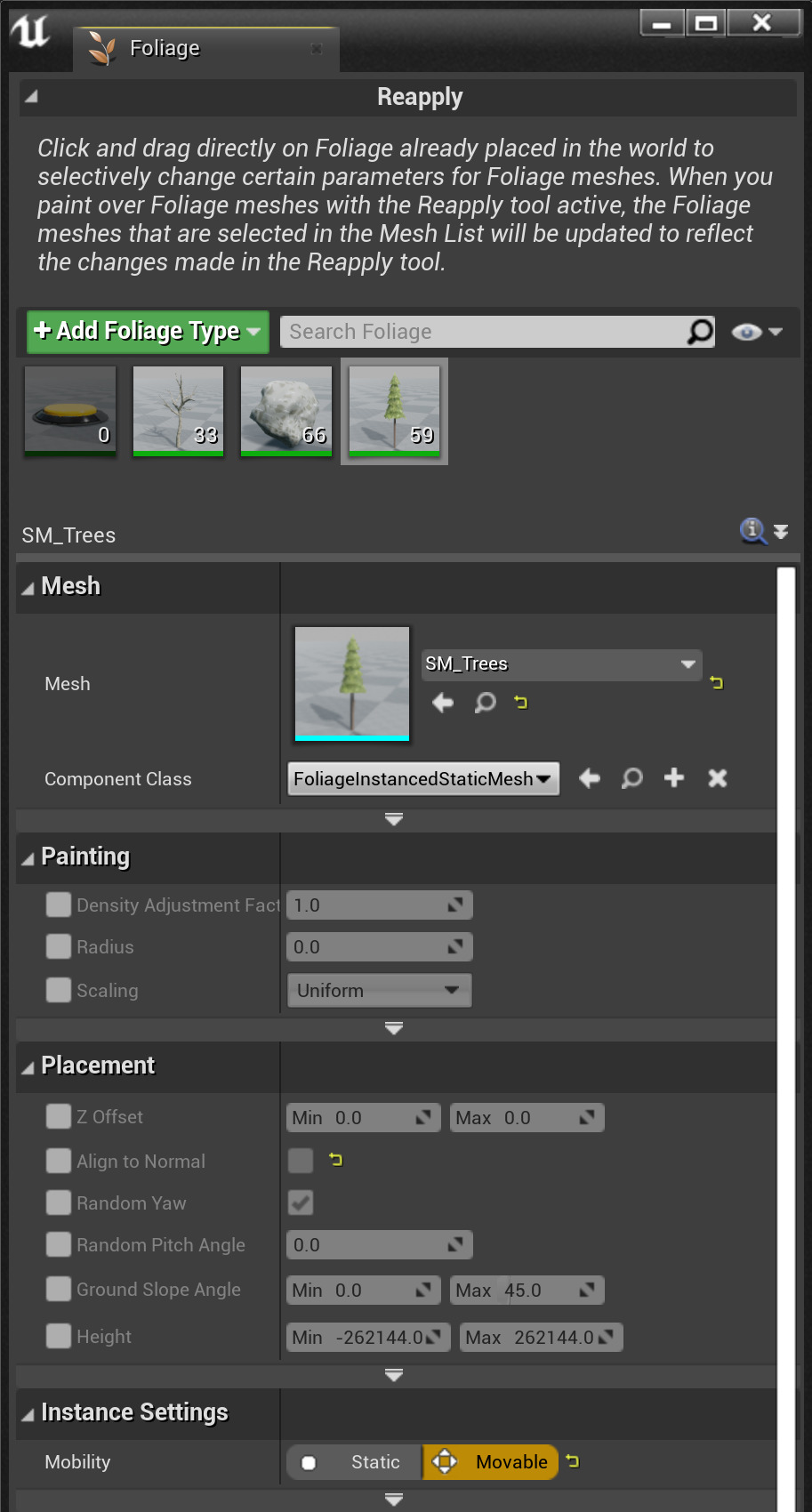Open the Uniform scaling dropdown
The width and height of the screenshot is (812, 1512).
379,990
